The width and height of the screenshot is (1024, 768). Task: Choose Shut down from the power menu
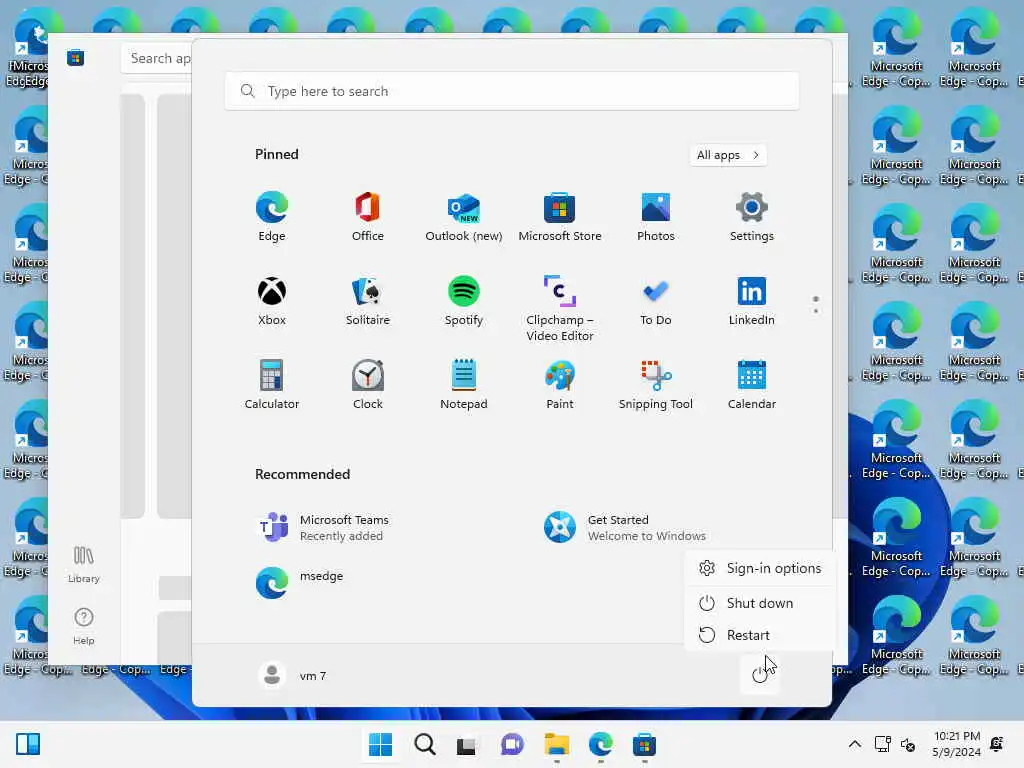(760, 603)
